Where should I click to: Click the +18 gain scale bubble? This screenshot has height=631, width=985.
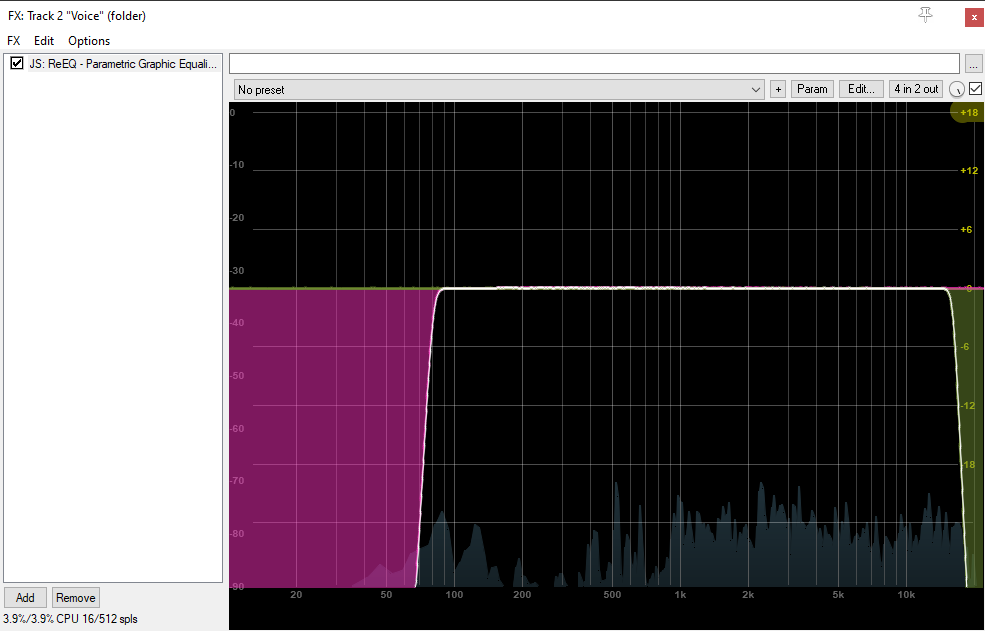[968, 112]
